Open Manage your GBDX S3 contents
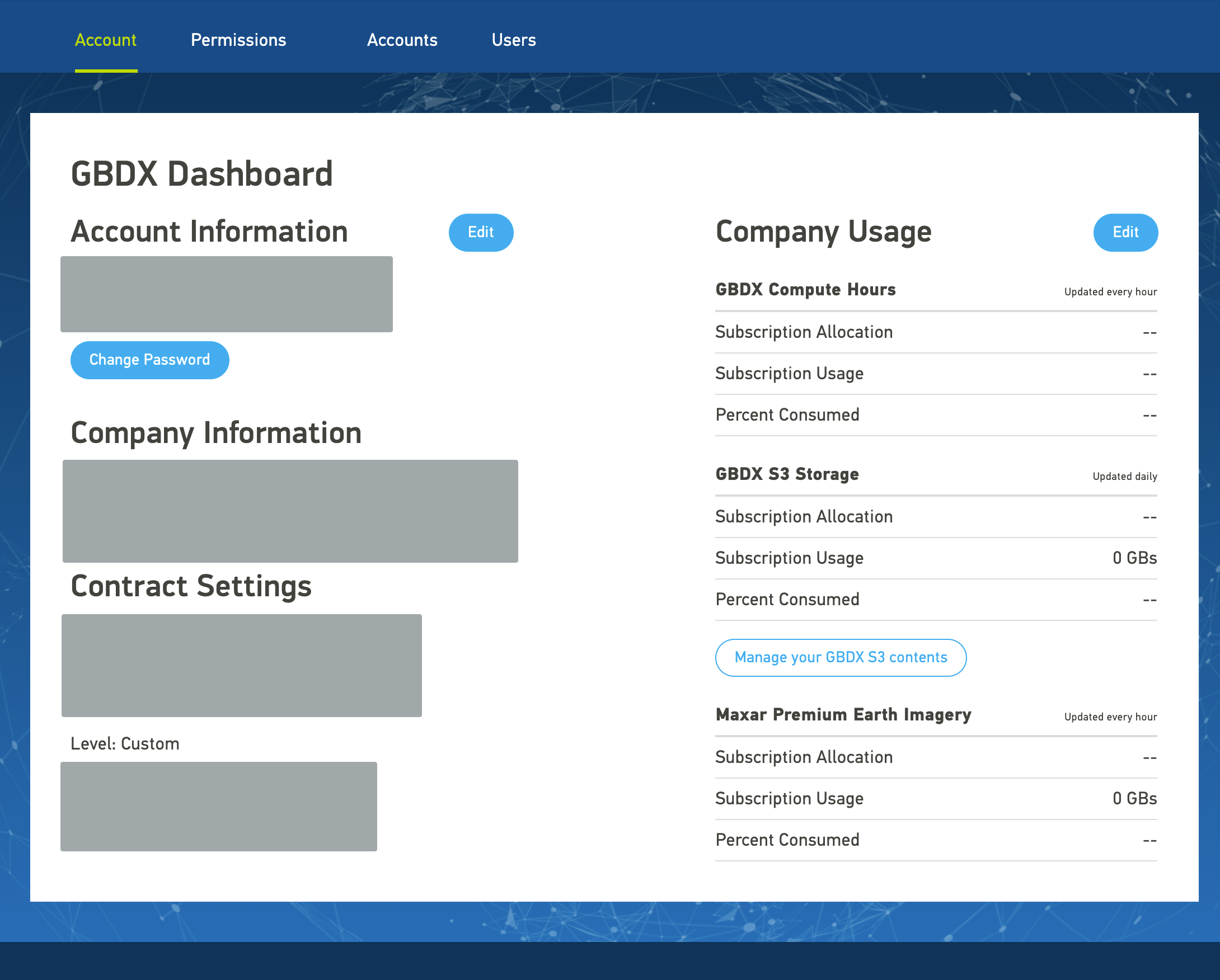1220x980 pixels. [841, 658]
